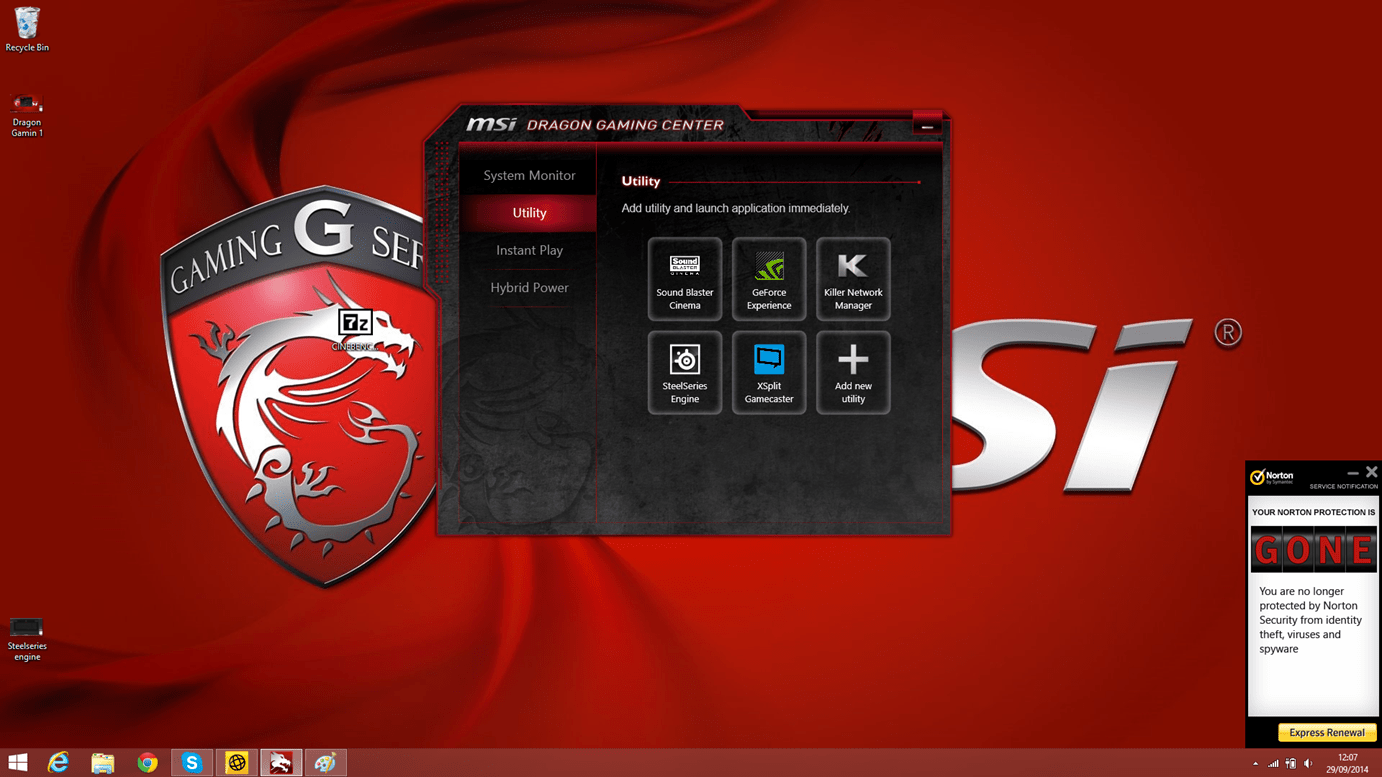The image size is (1382, 777).
Task: Minimize the Norton notification popup
Action: pyautogui.click(x=1353, y=473)
